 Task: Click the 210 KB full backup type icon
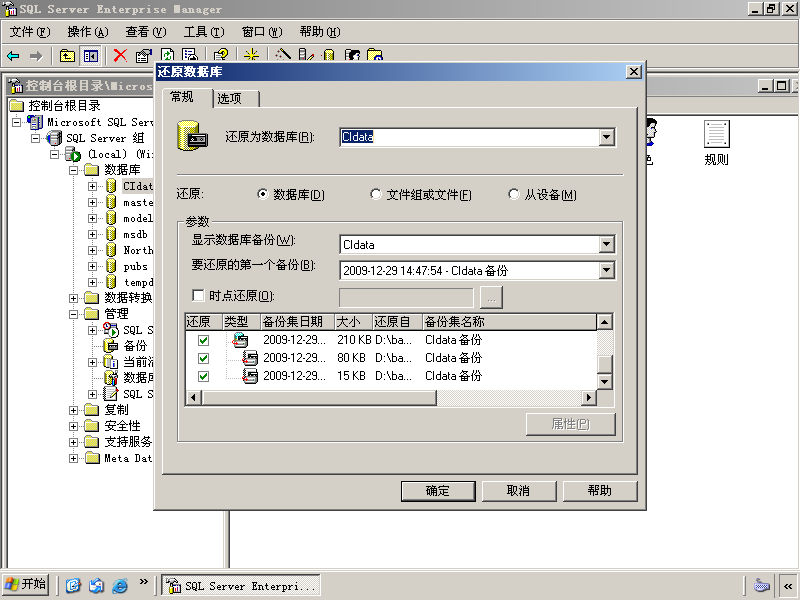[240, 340]
